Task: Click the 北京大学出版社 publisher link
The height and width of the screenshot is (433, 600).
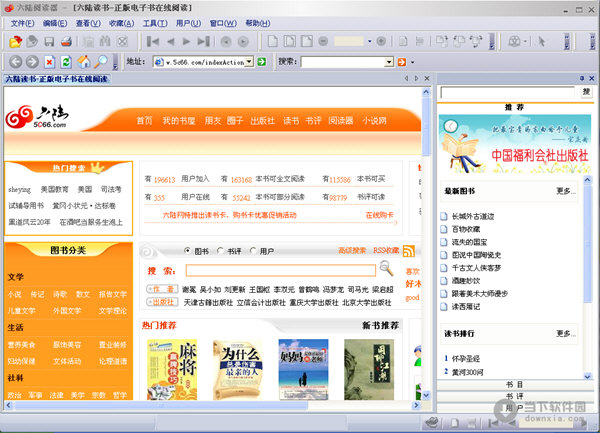Action: [x=367, y=303]
